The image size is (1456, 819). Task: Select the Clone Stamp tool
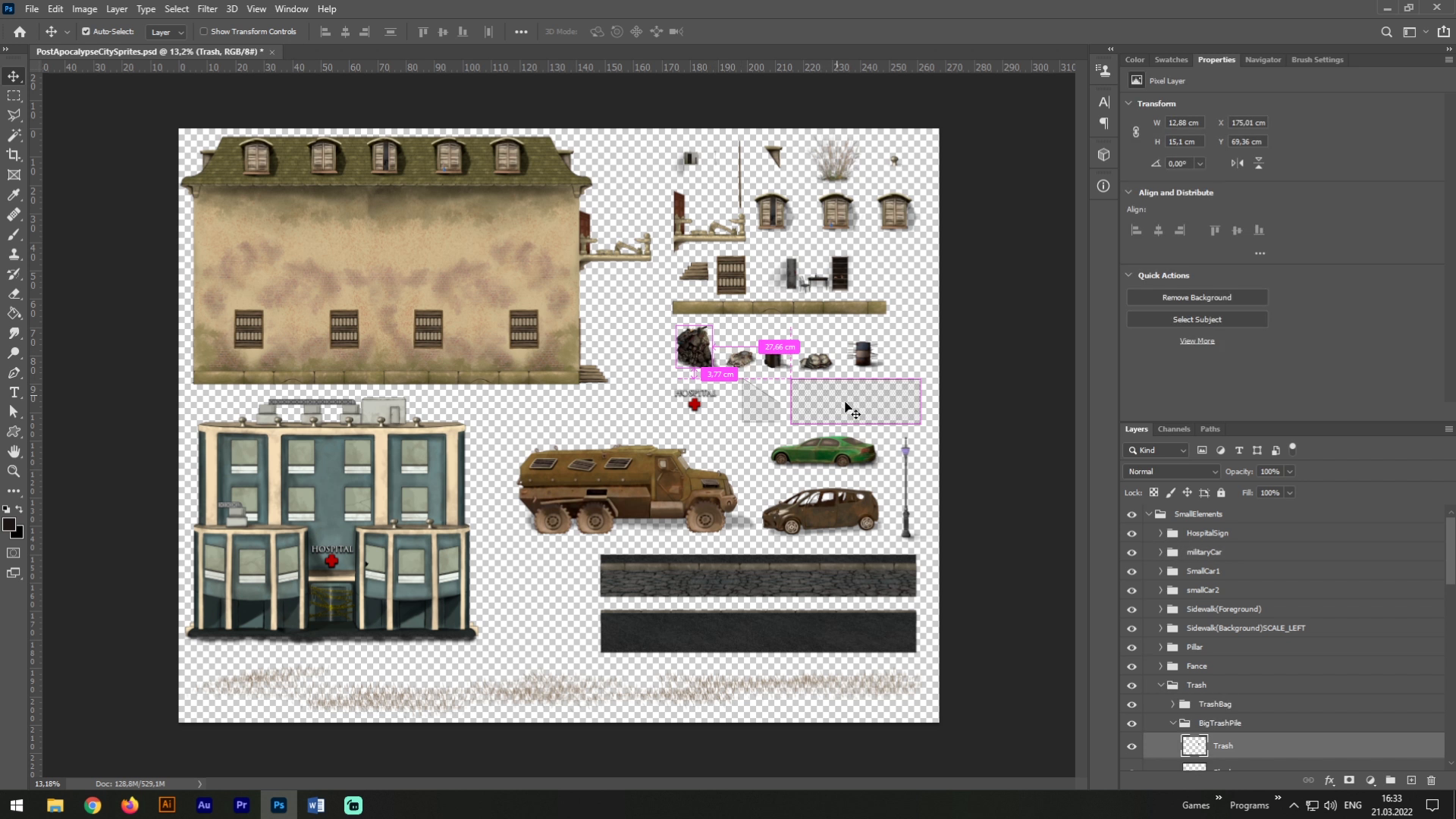(14, 254)
